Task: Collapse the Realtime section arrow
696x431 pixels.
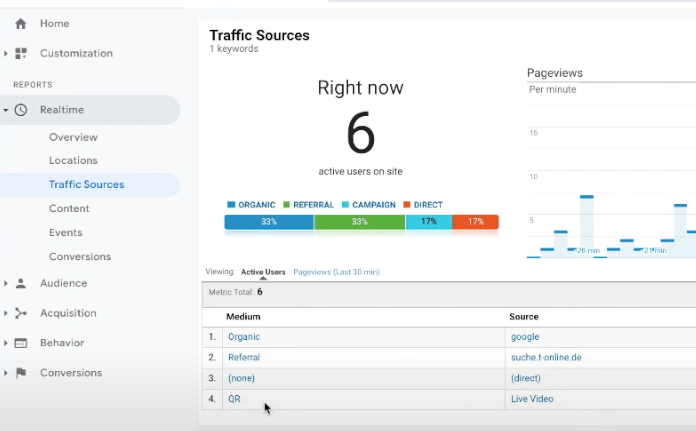Action: coord(6,110)
